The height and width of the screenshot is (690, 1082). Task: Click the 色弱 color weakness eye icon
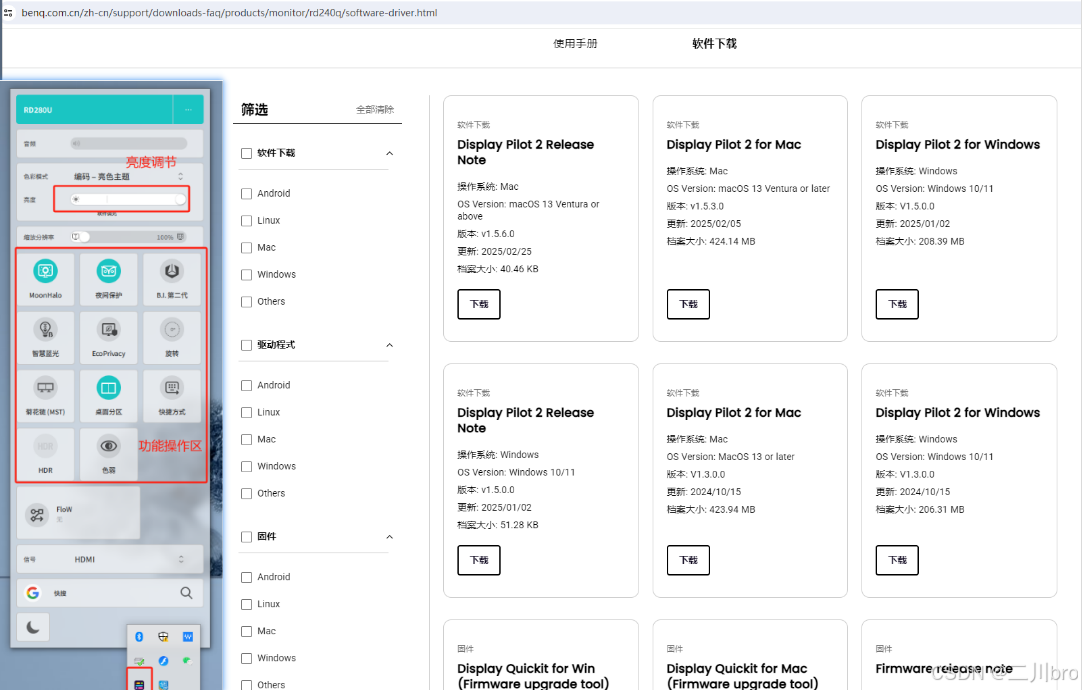click(108, 446)
